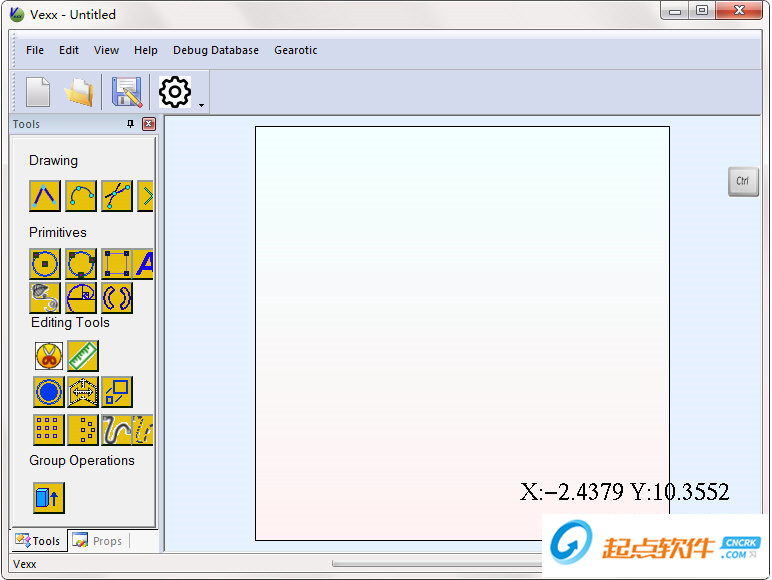
Task: Click the Editing Tools section label
Action: [x=70, y=322]
